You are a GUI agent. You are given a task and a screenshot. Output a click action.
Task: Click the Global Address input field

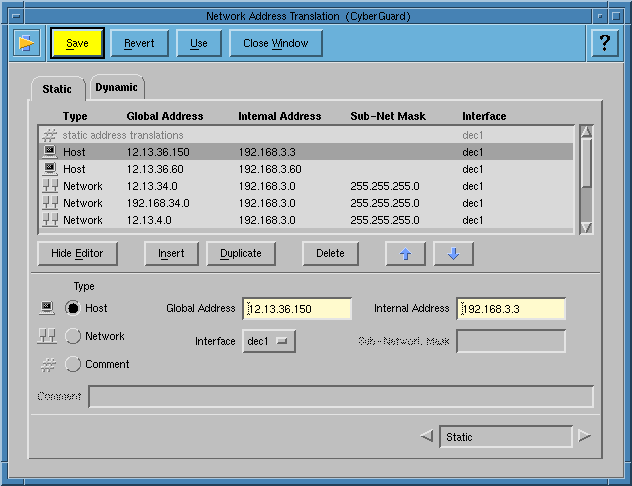(297, 309)
